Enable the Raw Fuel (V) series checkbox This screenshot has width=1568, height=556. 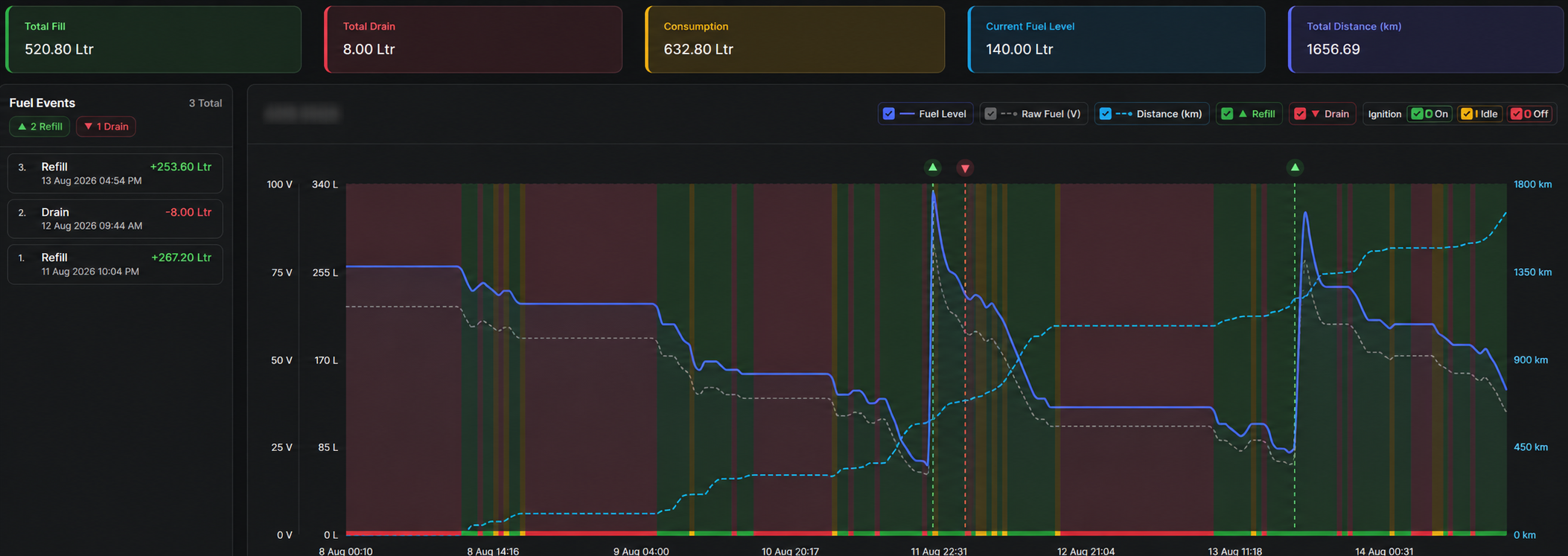[990, 114]
